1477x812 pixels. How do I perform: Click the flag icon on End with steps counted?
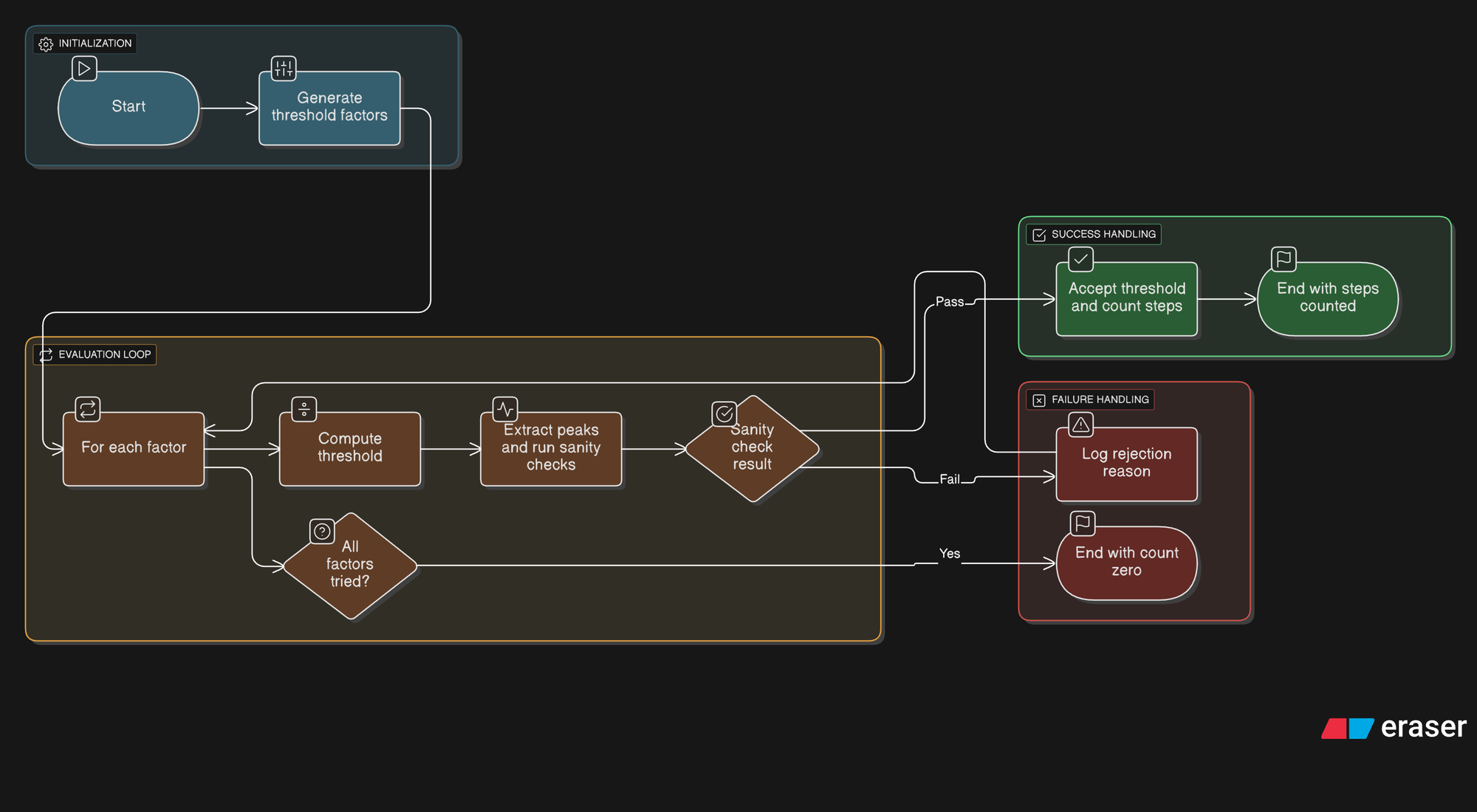(x=1284, y=259)
